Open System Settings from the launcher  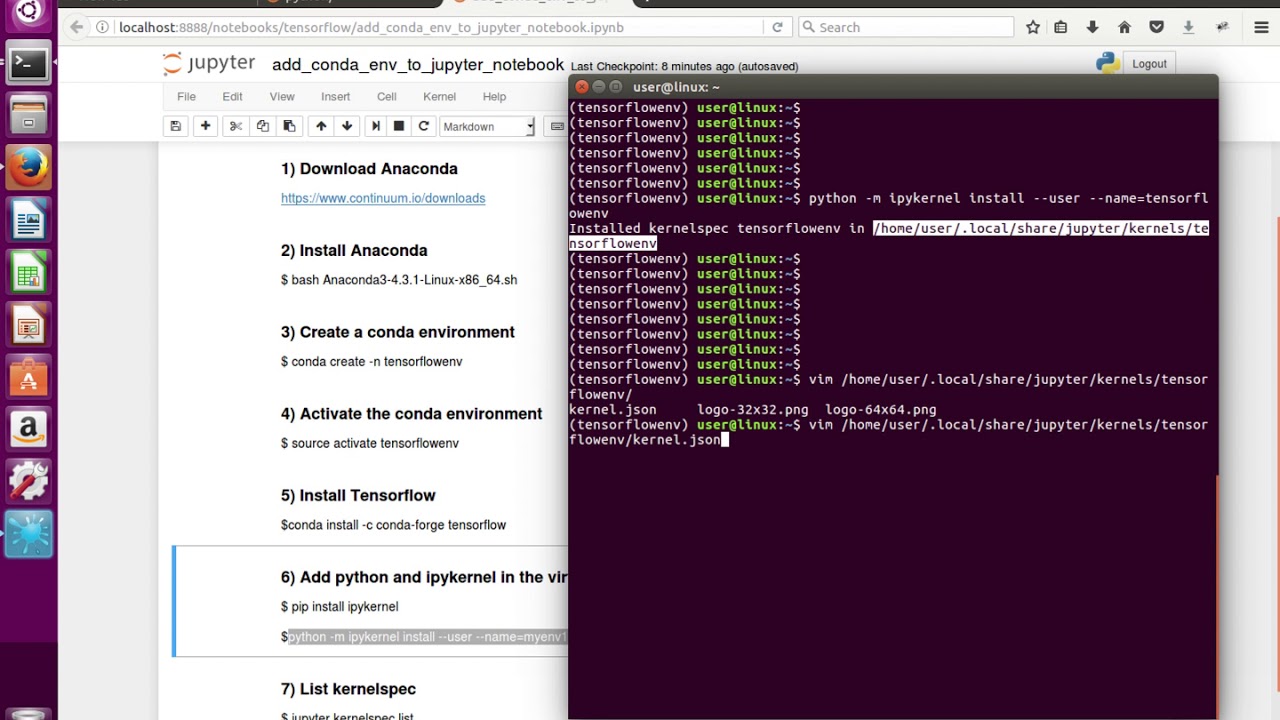28,483
